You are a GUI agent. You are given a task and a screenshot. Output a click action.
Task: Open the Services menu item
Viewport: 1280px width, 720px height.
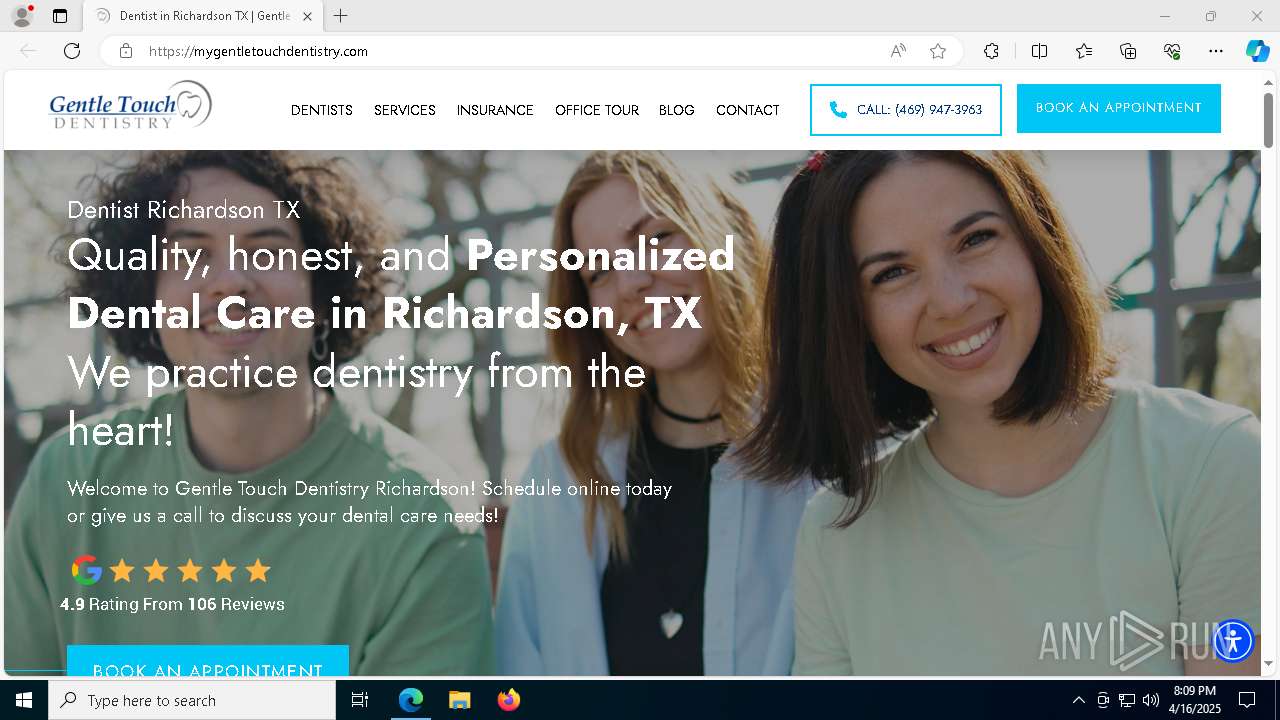pos(405,110)
